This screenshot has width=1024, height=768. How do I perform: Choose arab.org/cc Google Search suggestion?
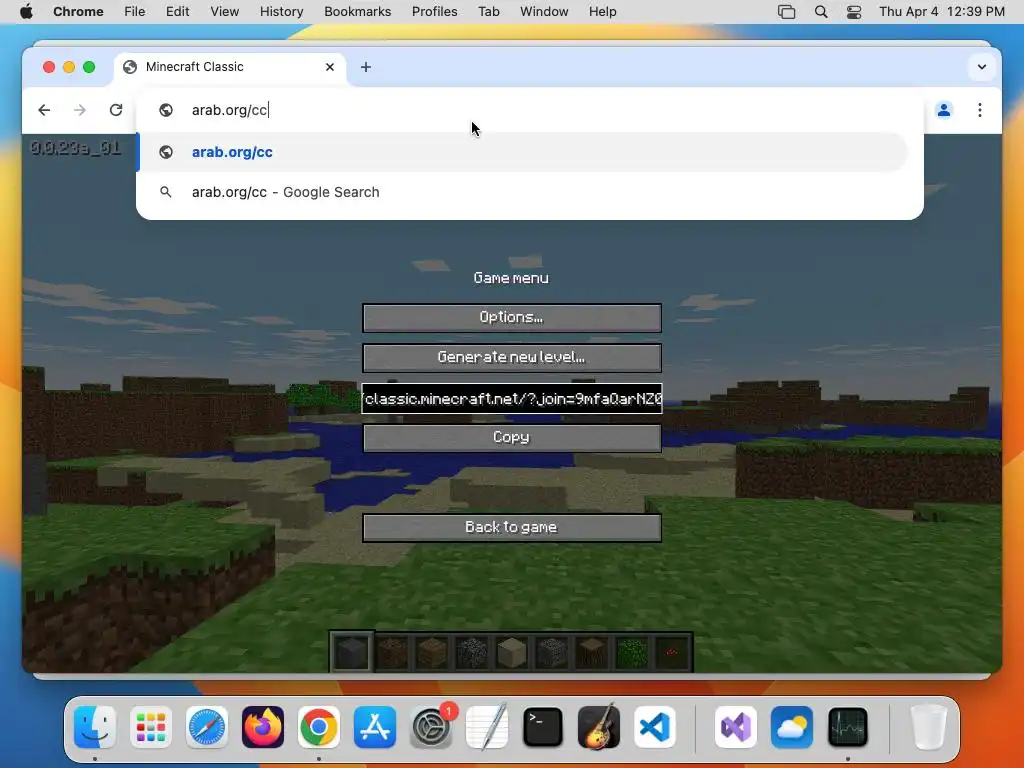tap(522, 192)
